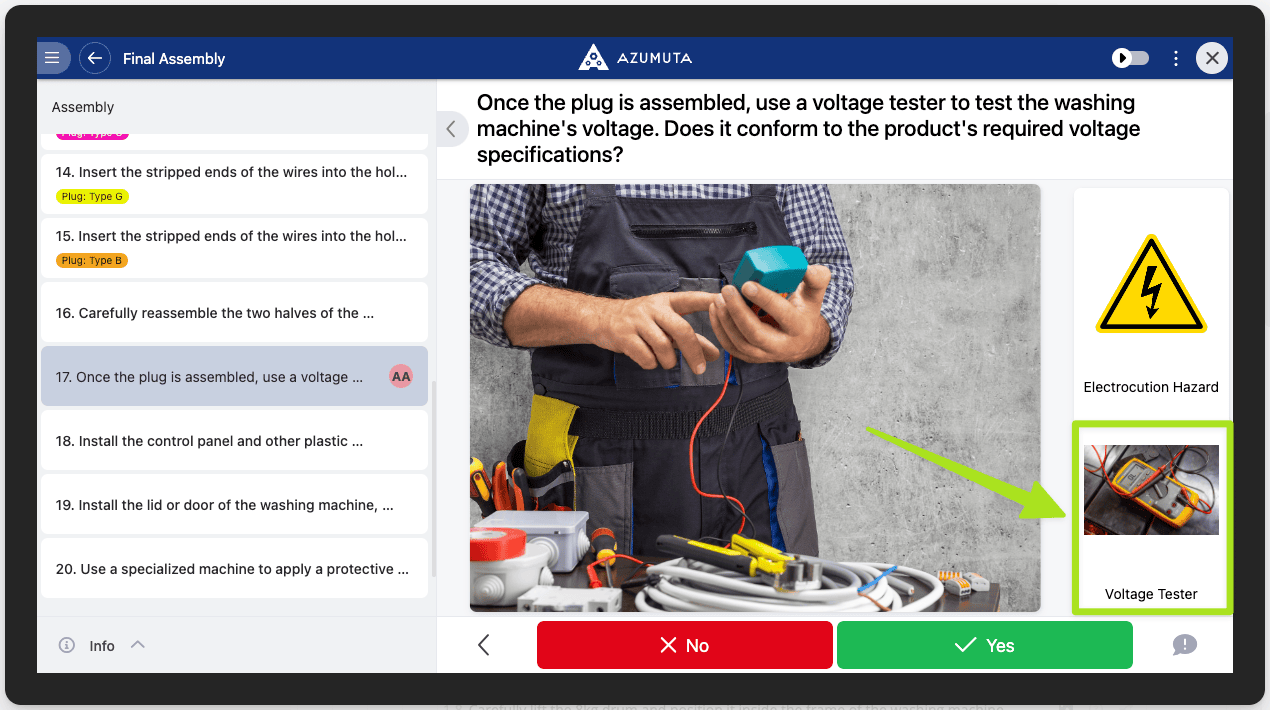Close the work instruction with X icon

(1212, 58)
